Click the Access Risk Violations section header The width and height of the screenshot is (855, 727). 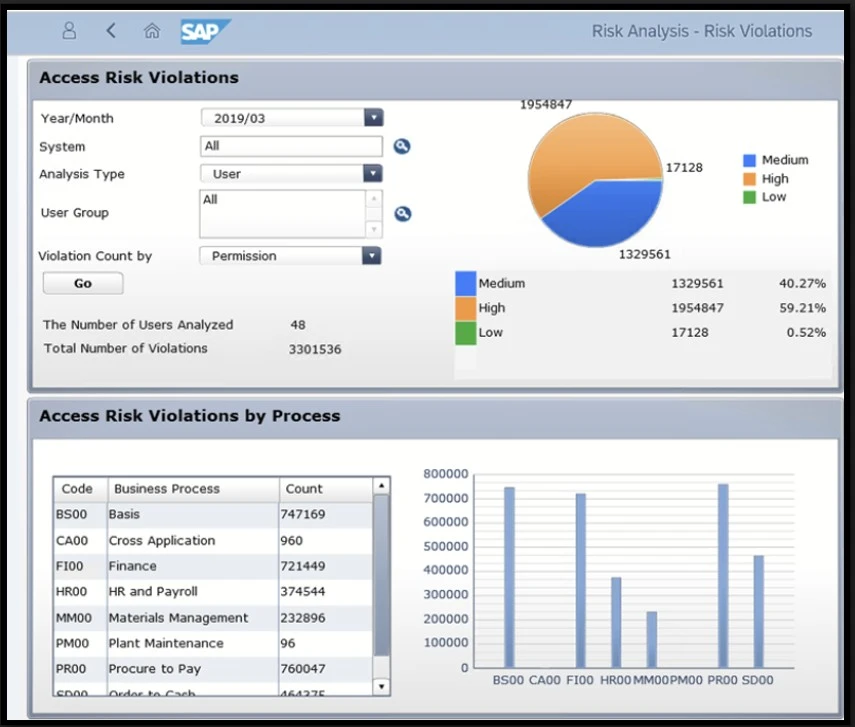coord(138,77)
